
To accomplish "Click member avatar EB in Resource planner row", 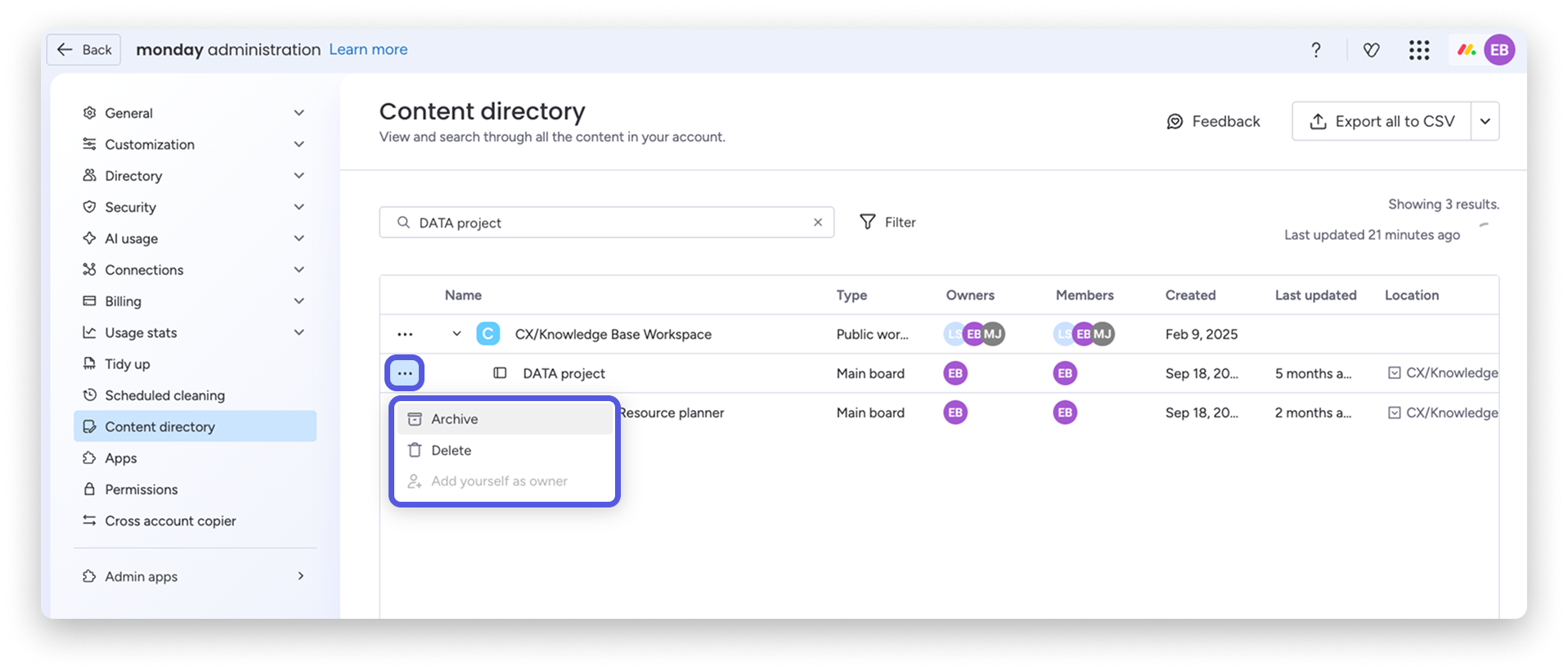I will (x=1065, y=413).
